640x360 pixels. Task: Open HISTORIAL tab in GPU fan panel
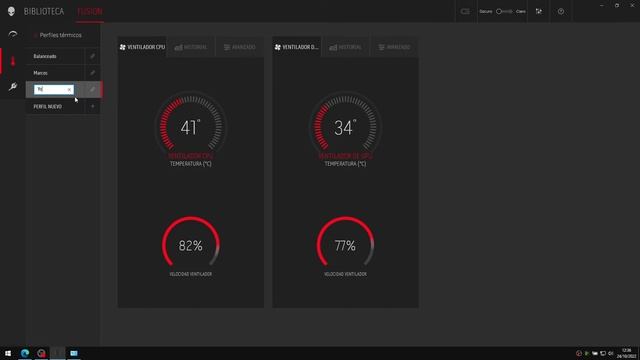point(345,47)
